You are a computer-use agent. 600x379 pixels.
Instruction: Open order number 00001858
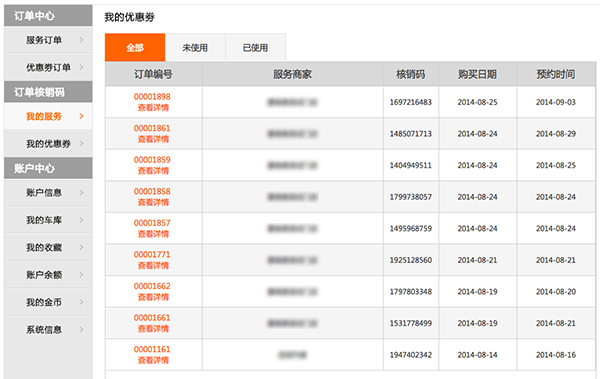tap(152, 191)
